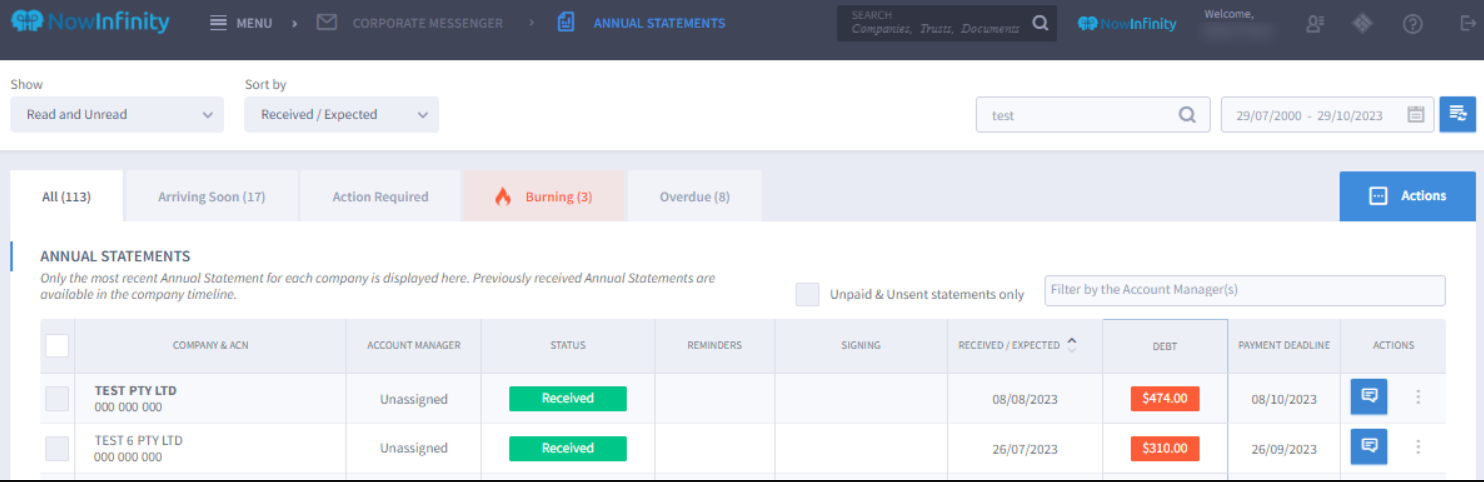1484x482 pixels.
Task: Open the hamburger MENU icon
Action: [218, 23]
